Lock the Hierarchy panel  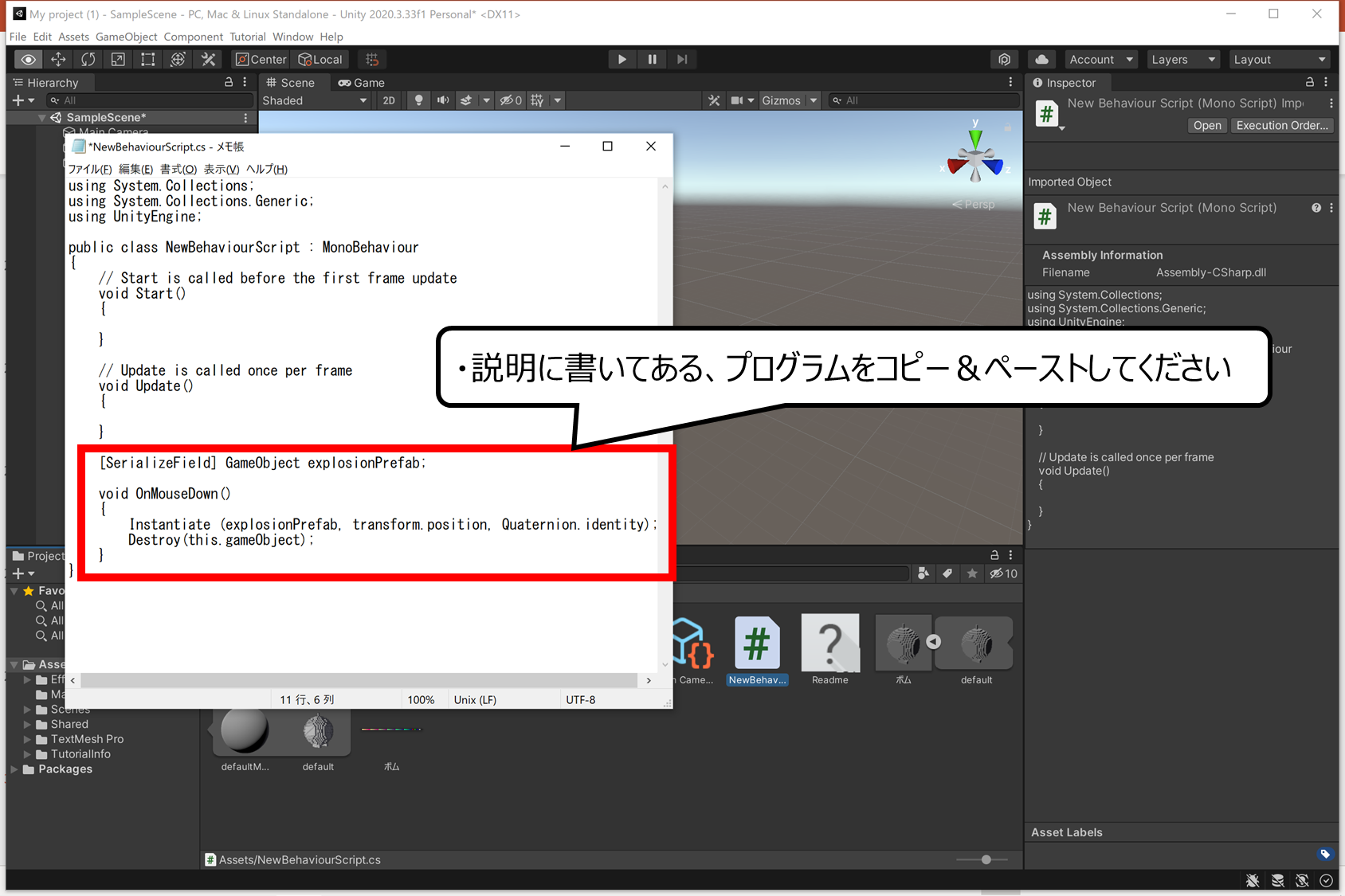pyautogui.click(x=229, y=83)
